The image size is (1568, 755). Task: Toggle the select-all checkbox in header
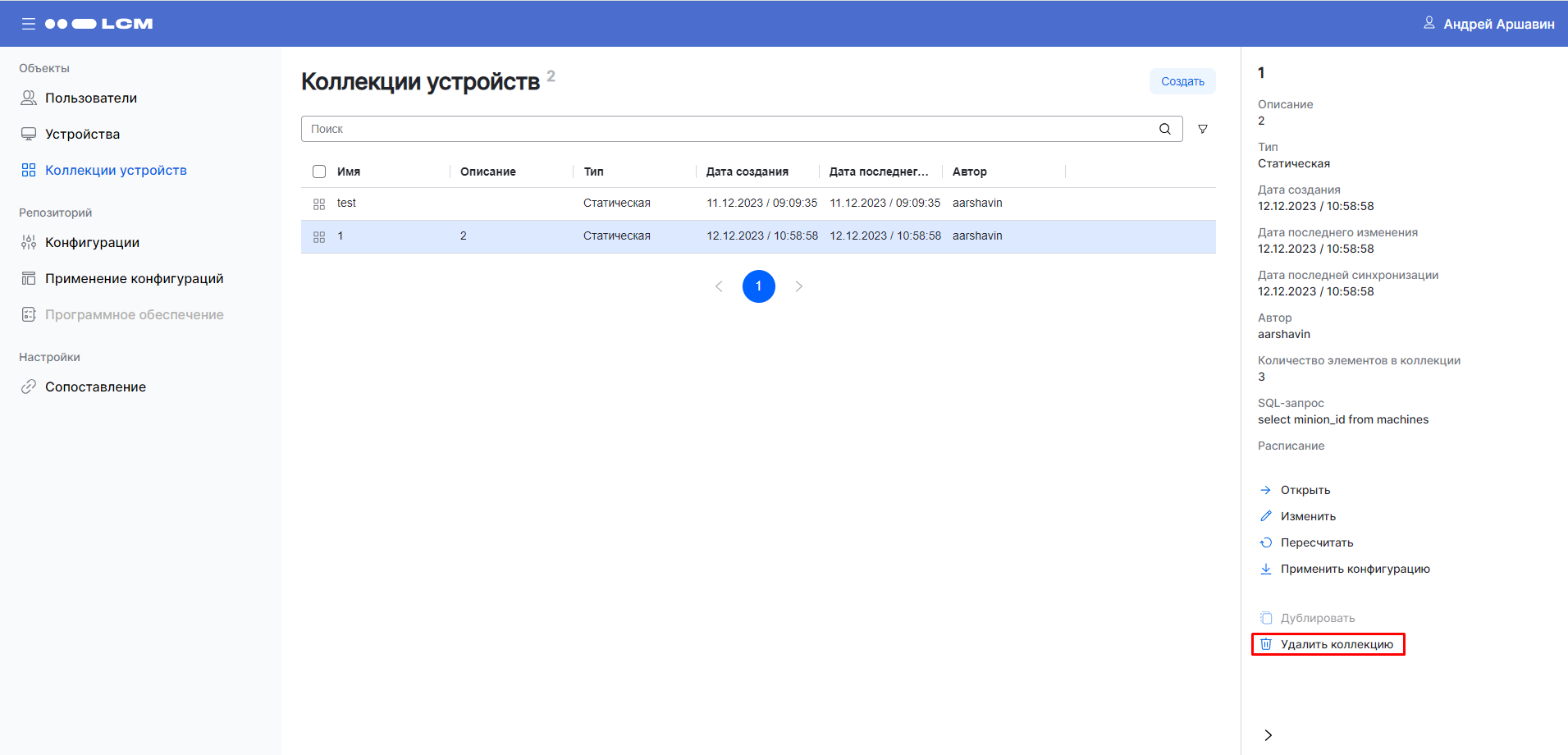coord(319,172)
